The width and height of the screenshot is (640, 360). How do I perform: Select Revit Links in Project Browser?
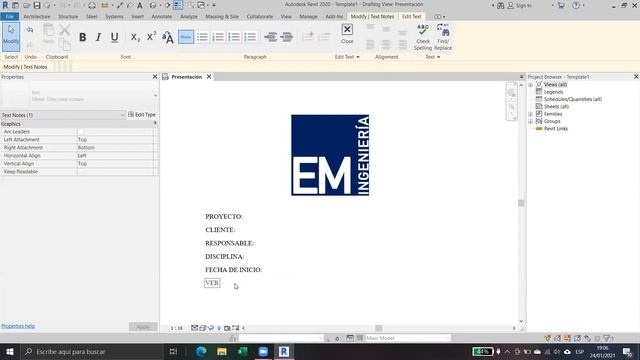[556, 129]
